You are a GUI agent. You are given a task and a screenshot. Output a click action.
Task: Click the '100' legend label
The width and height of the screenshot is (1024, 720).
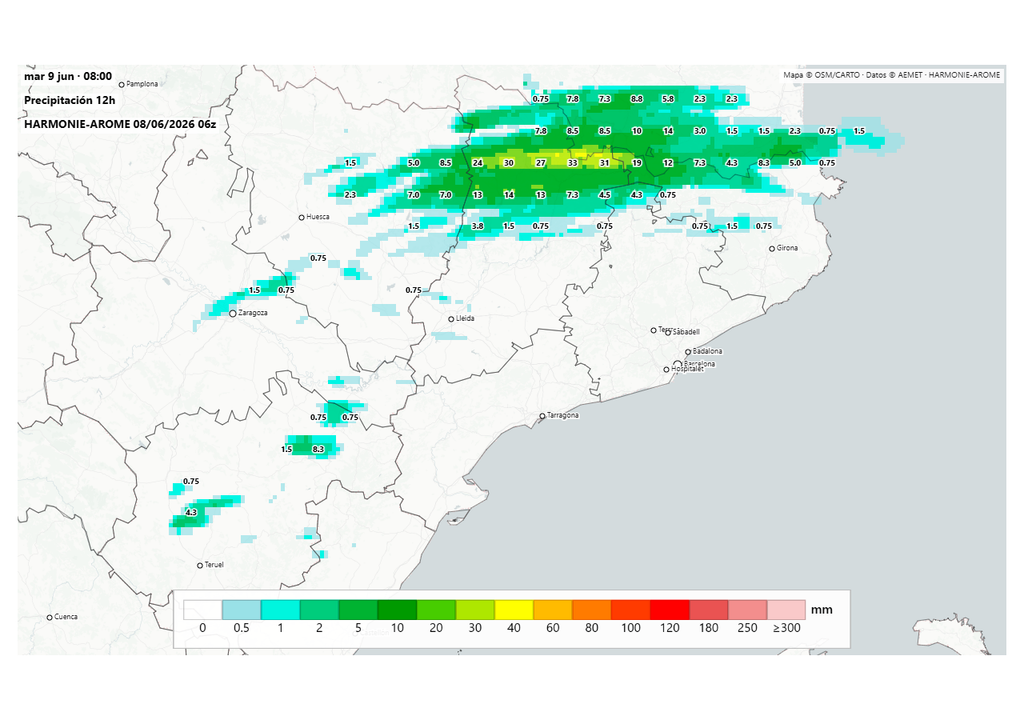point(631,629)
